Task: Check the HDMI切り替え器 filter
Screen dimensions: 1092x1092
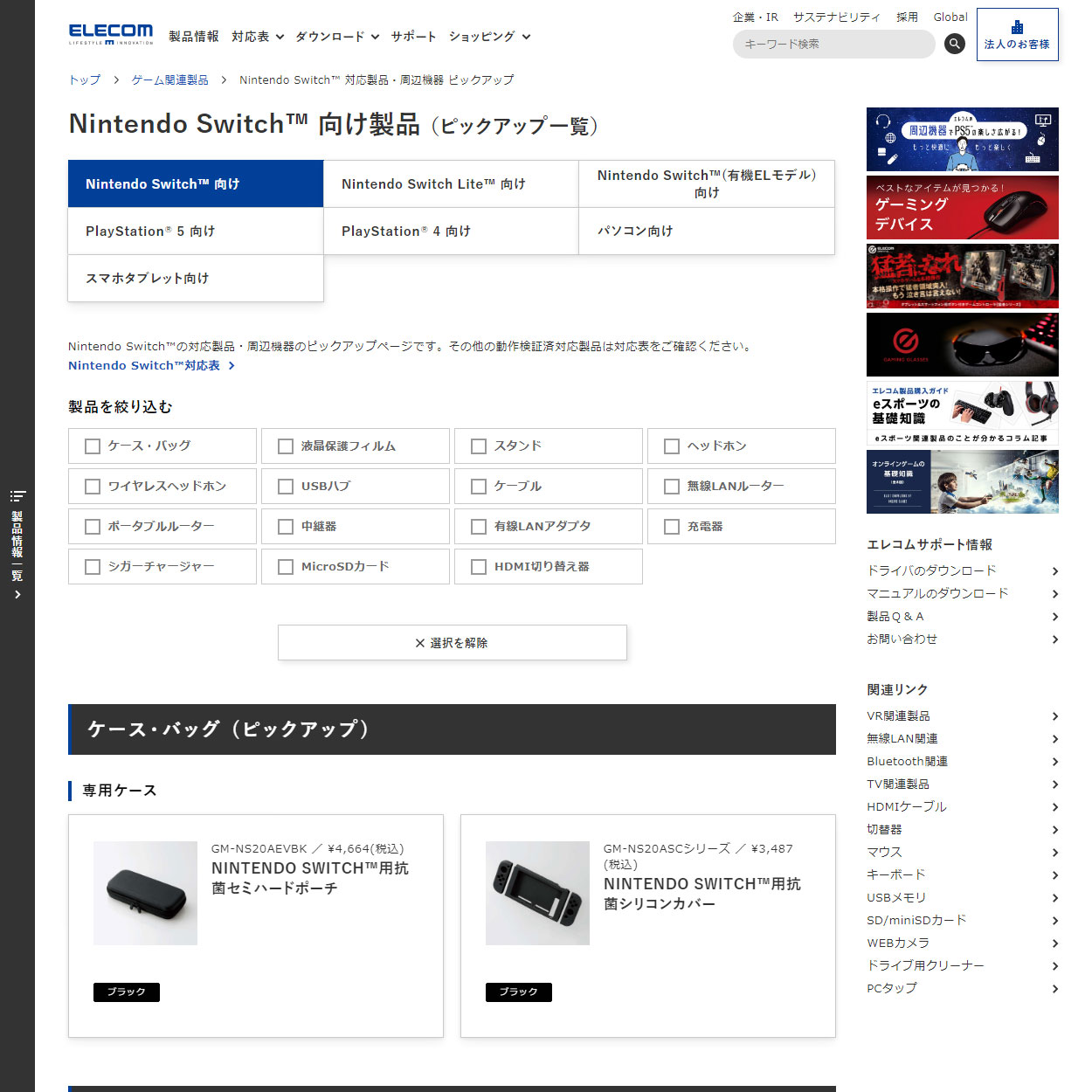Action: click(479, 567)
